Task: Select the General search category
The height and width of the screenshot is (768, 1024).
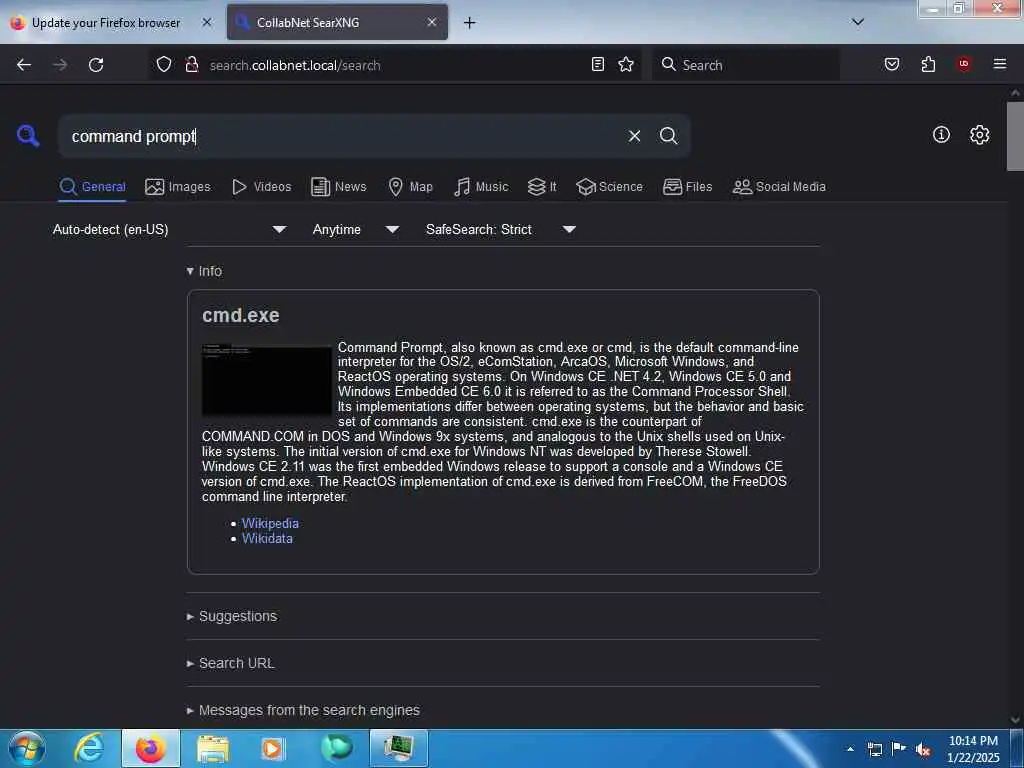Action: pos(92,187)
